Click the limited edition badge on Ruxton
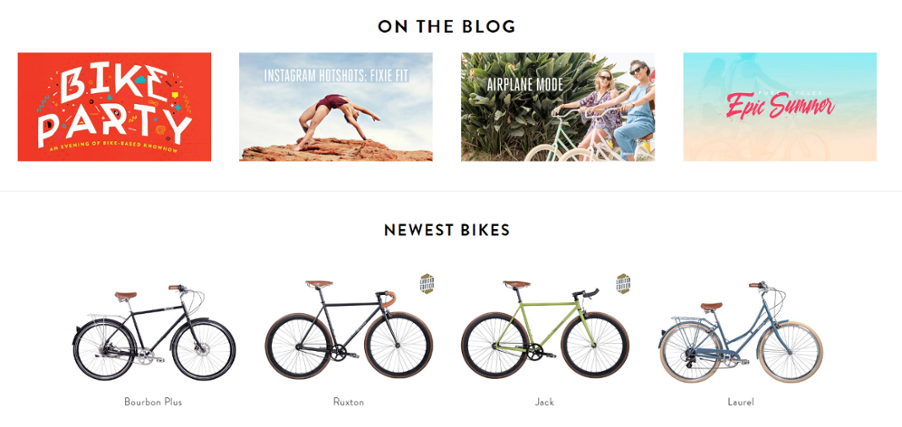The width and height of the screenshot is (902, 427). click(427, 284)
